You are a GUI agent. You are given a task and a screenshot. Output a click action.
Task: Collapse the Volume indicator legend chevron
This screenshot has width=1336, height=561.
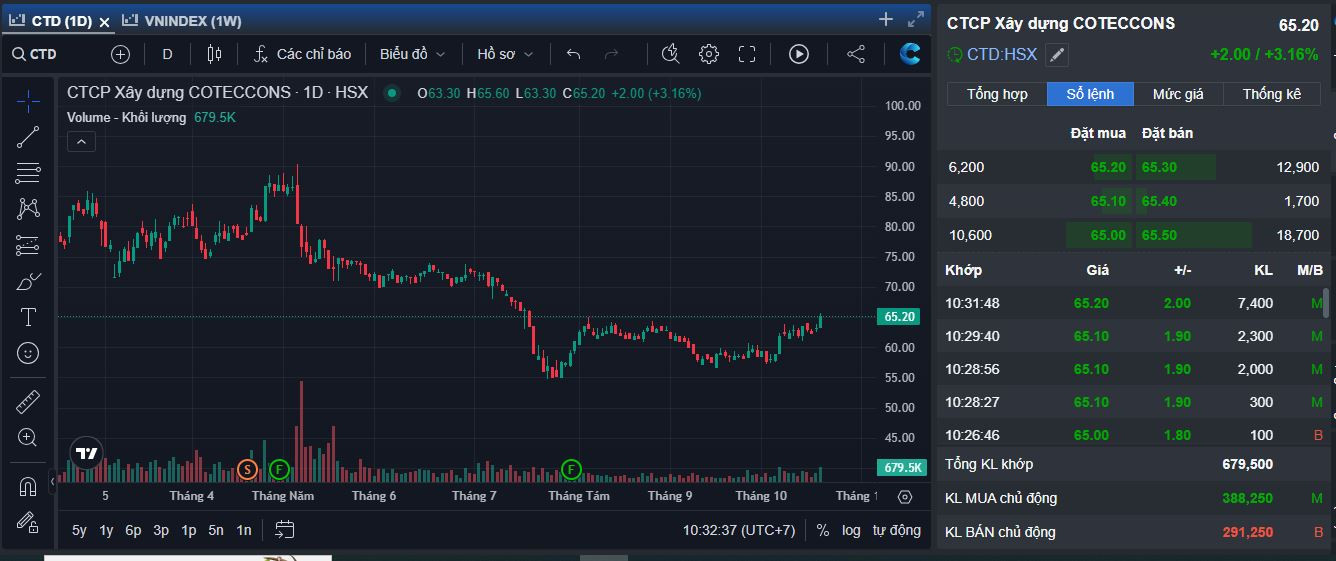coord(81,142)
